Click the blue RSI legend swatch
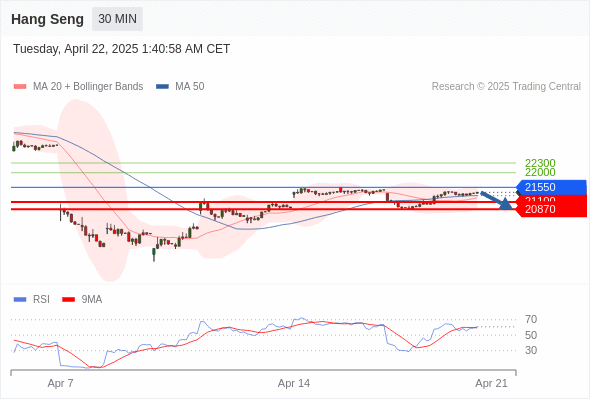Image resolution: width=590 pixels, height=400 pixels. [20, 300]
